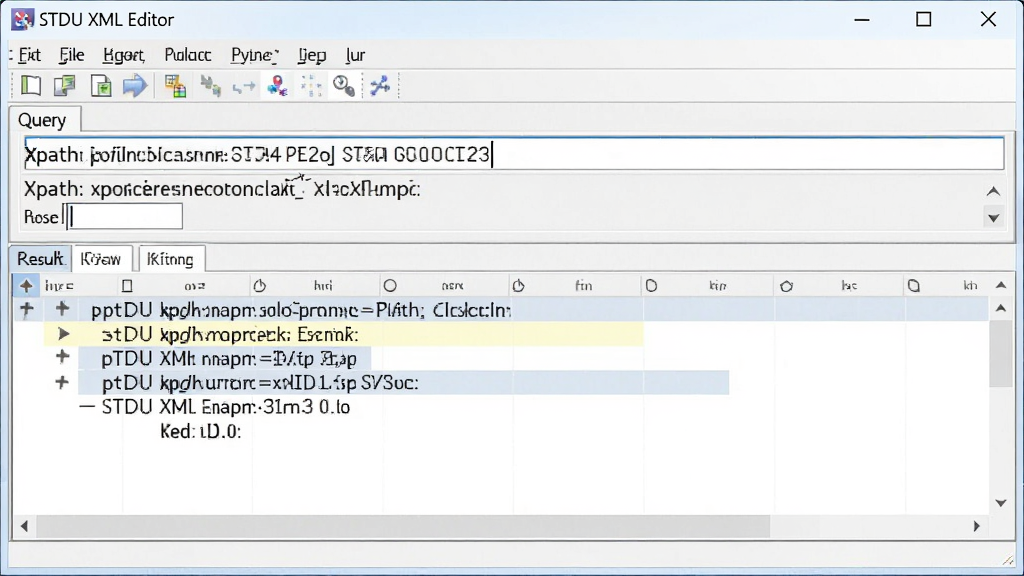
Task: Click the up arrow right of the results header
Action: click(x=1001, y=285)
